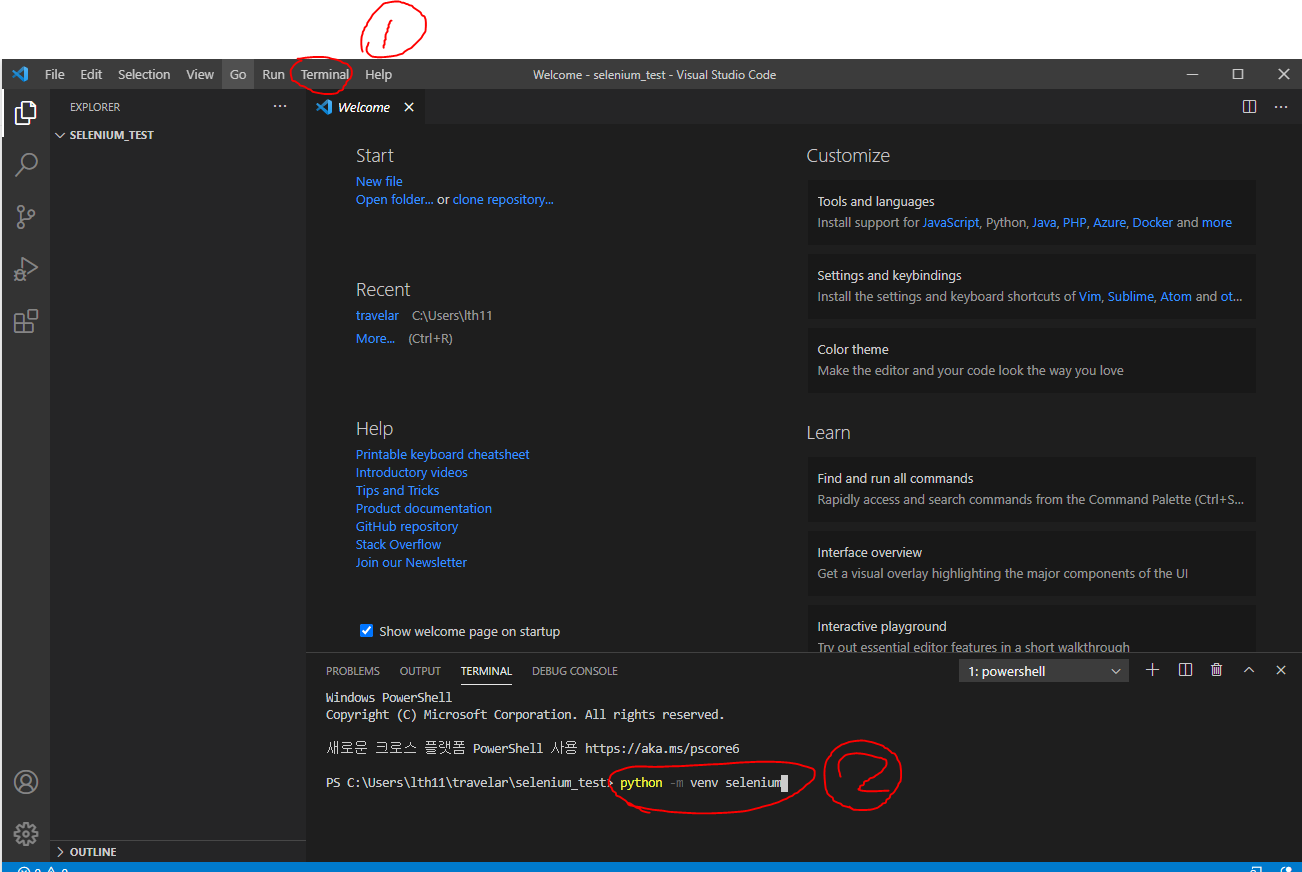Open Introductory videos link
The height and width of the screenshot is (872, 1302).
412,472
